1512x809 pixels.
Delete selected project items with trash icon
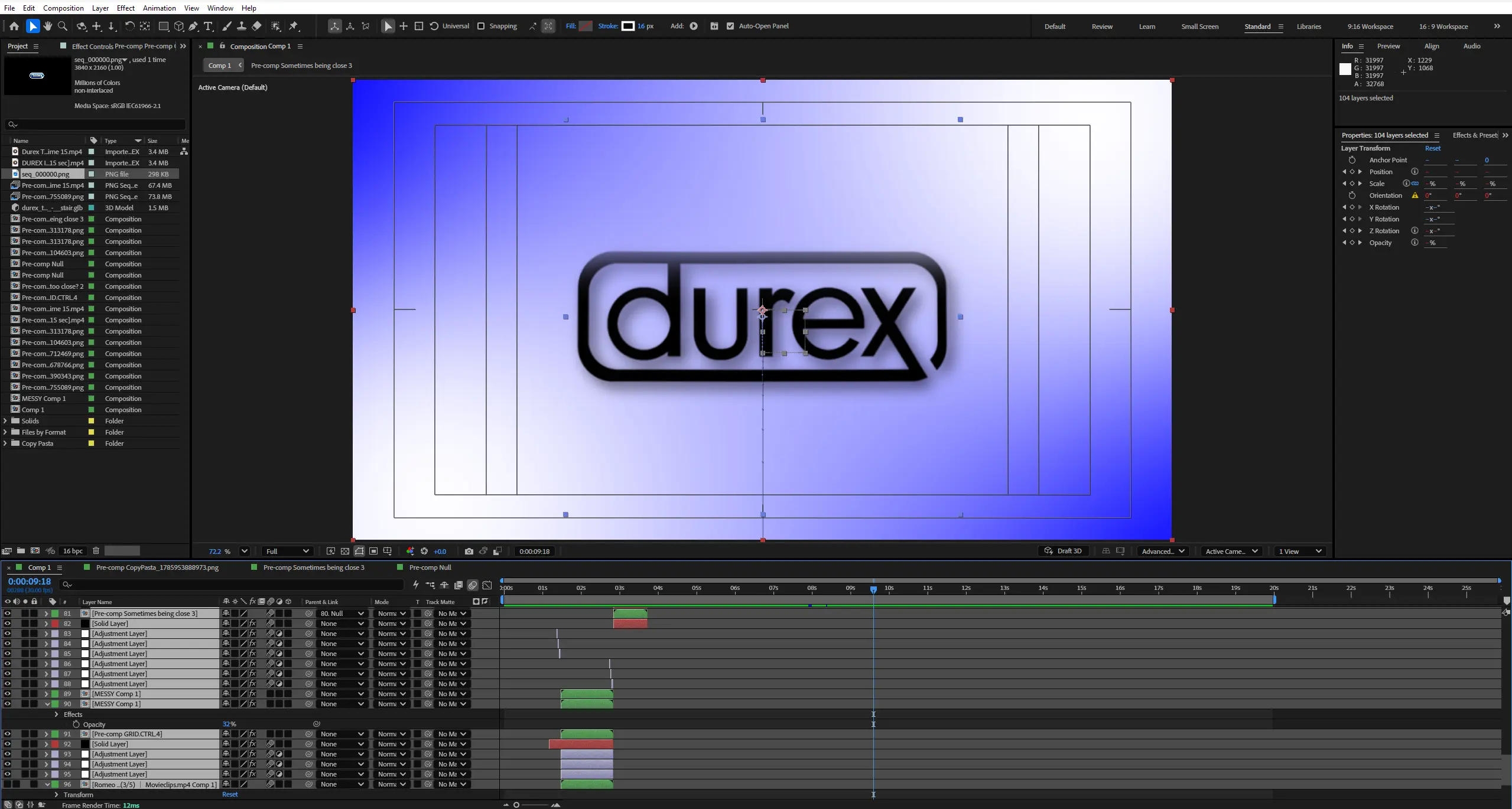pyautogui.click(x=96, y=551)
